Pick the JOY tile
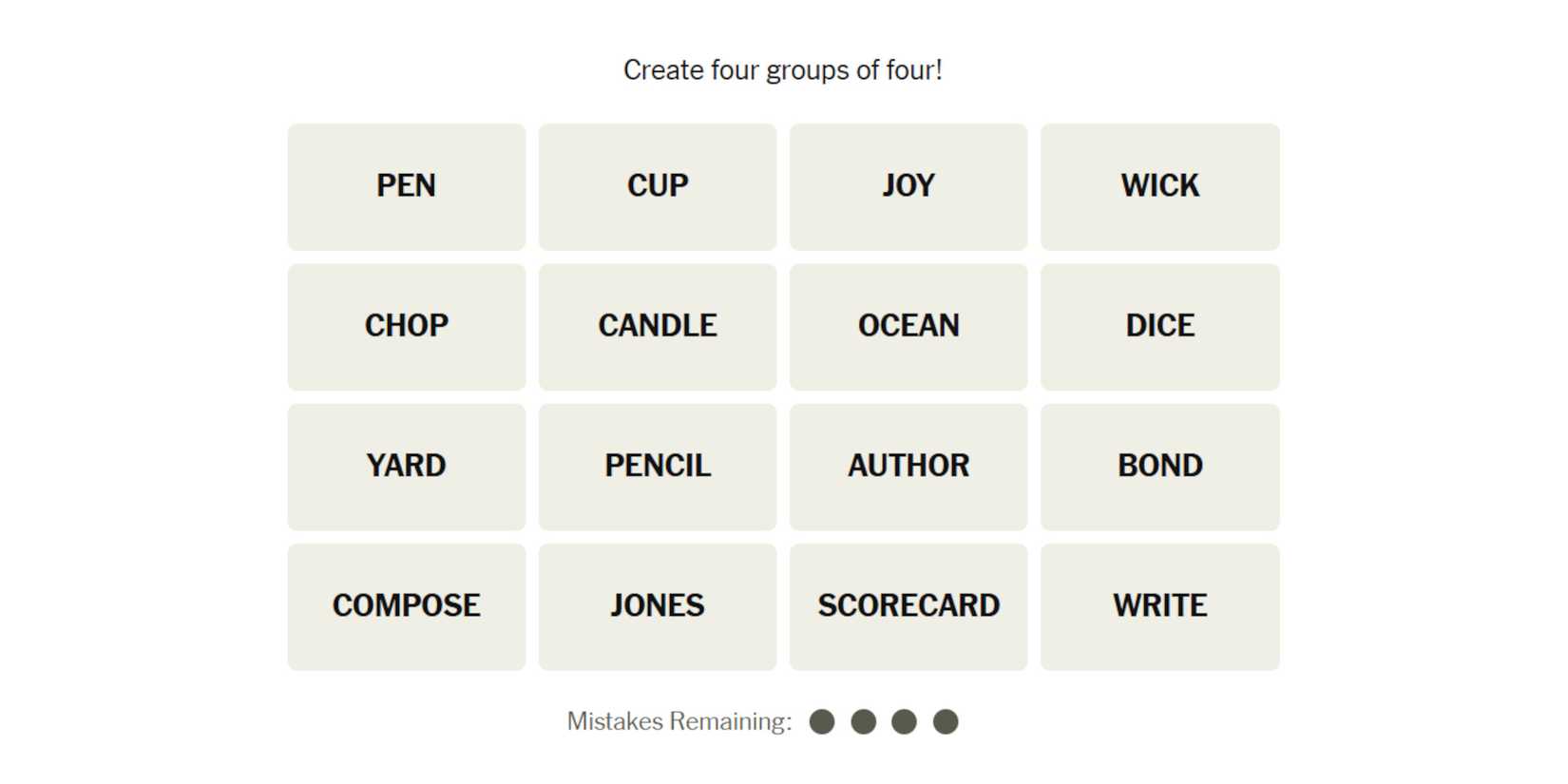The height and width of the screenshot is (784, 1568). click(908, 186)
